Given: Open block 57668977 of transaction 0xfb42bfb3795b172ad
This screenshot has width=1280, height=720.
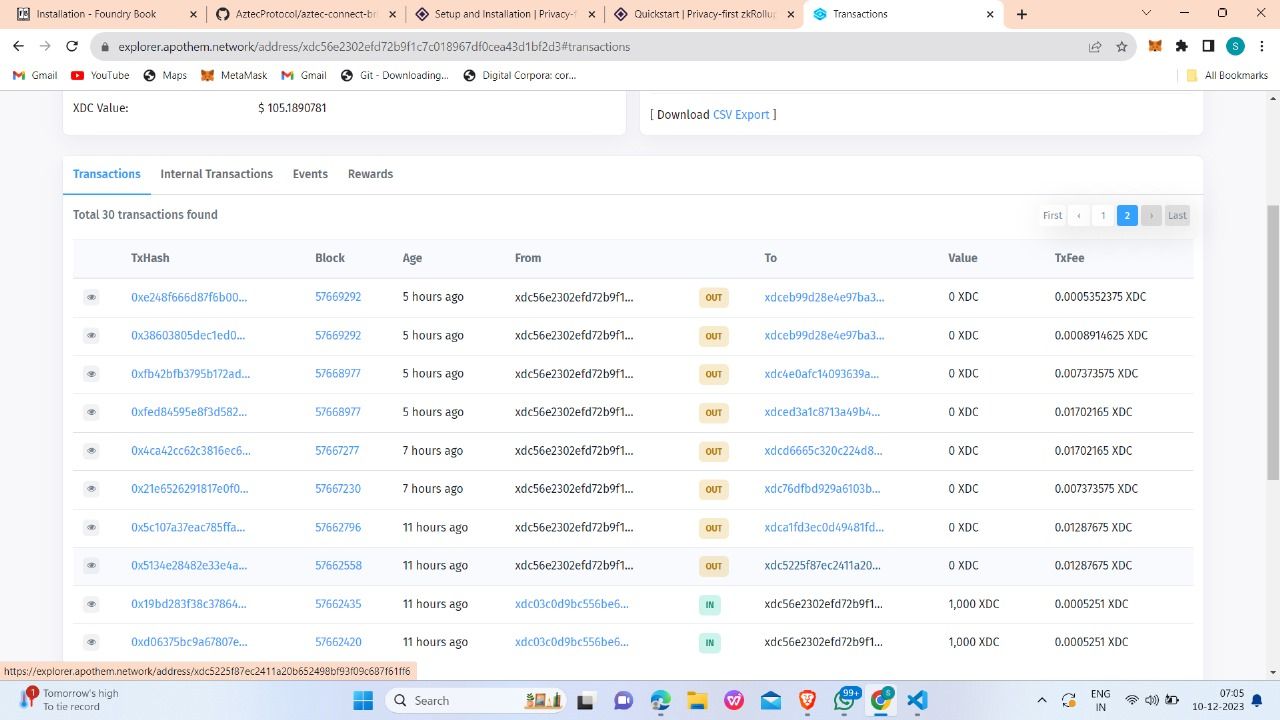Looking at the screenshot, I should [338, 374].
